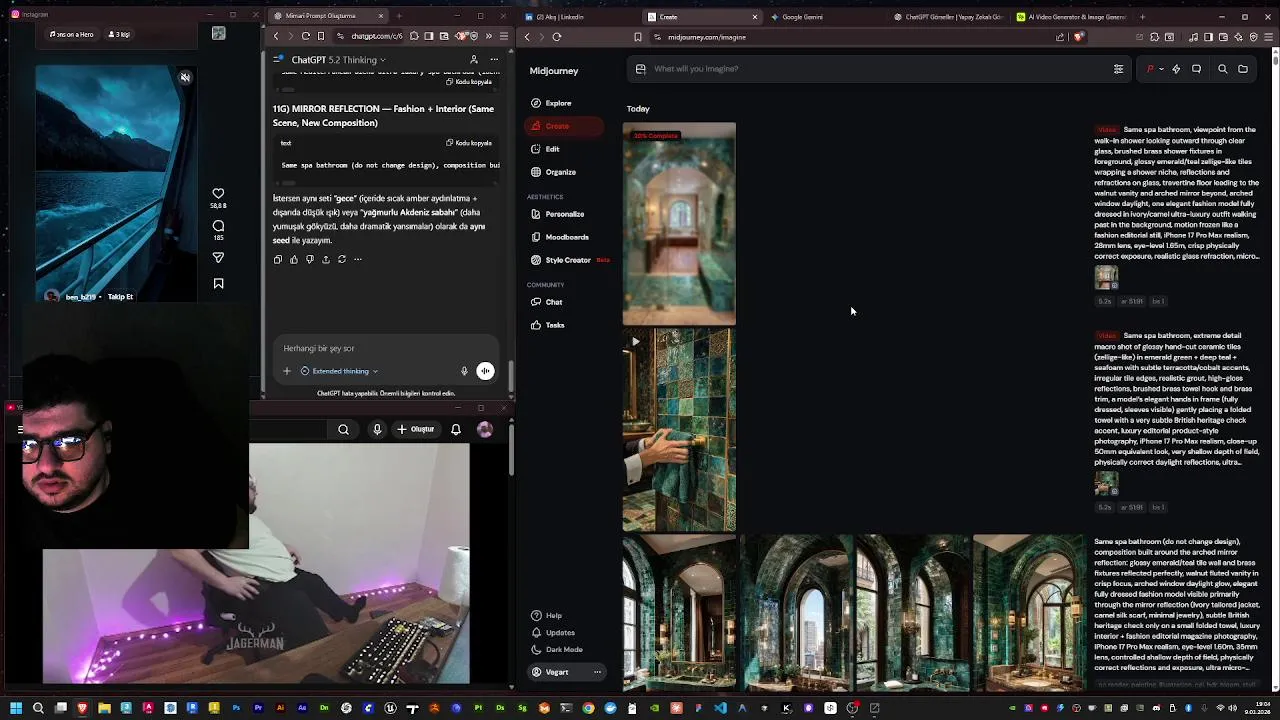
Task: Open YouTube notifications bell
Action: (456, 430)
